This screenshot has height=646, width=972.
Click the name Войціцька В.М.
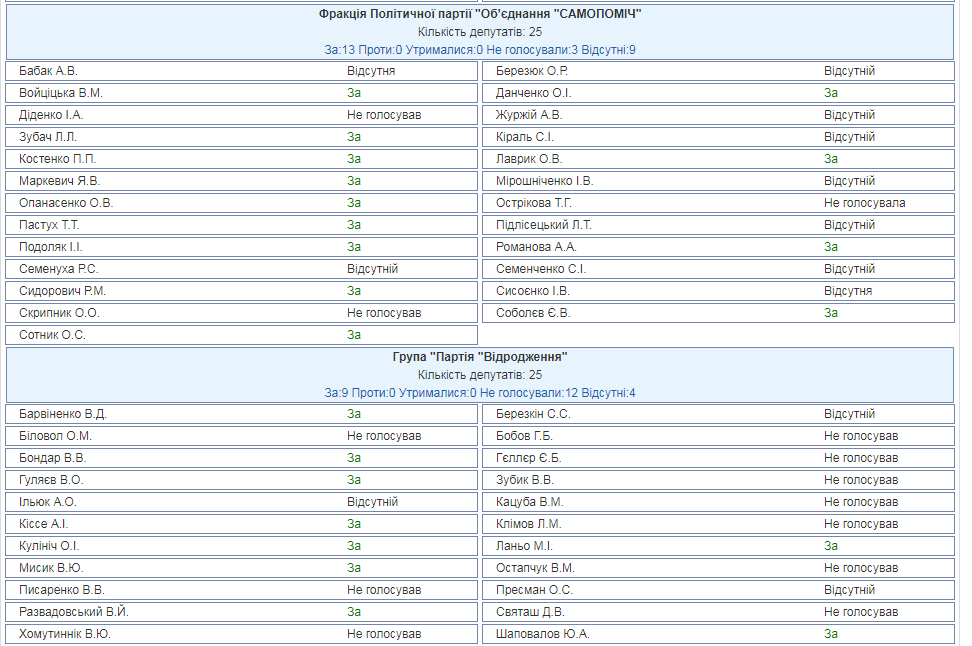coord(61,93)
